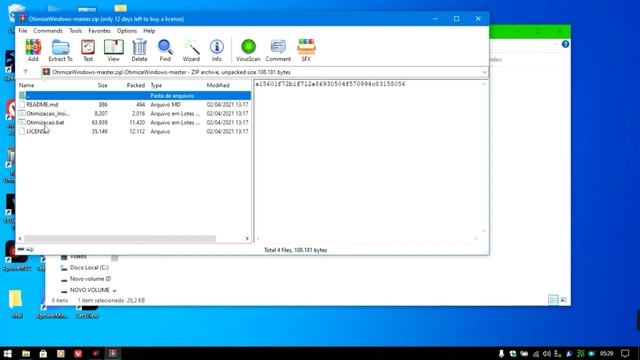The width and height of the screenshot is (640, 360).
Task: Open the Help menu
Action: click(149, 31)
